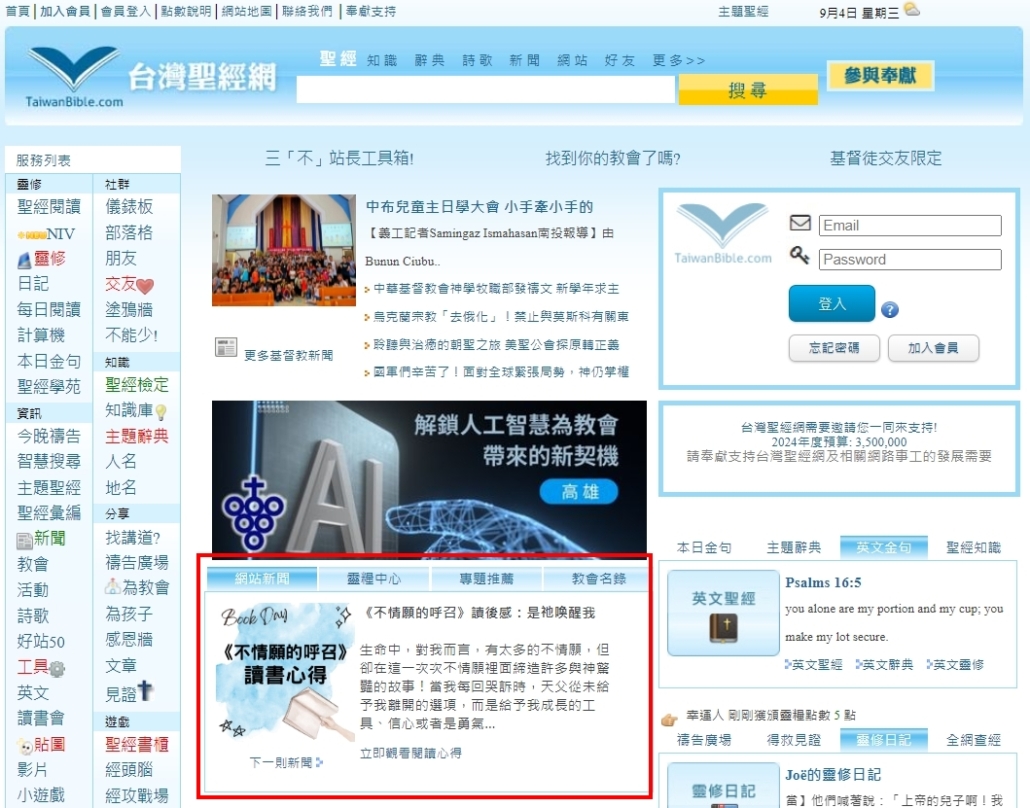Click the Email input field
This screenshot has width=1030, height=808.
(x=910, y=225)
